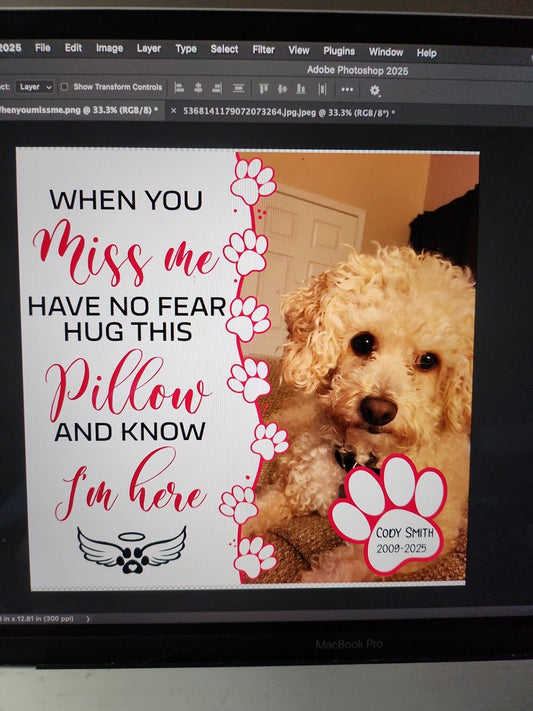Enable Show Transform Controls checkbox
533x711 pixels.
[x=64, y=87]
